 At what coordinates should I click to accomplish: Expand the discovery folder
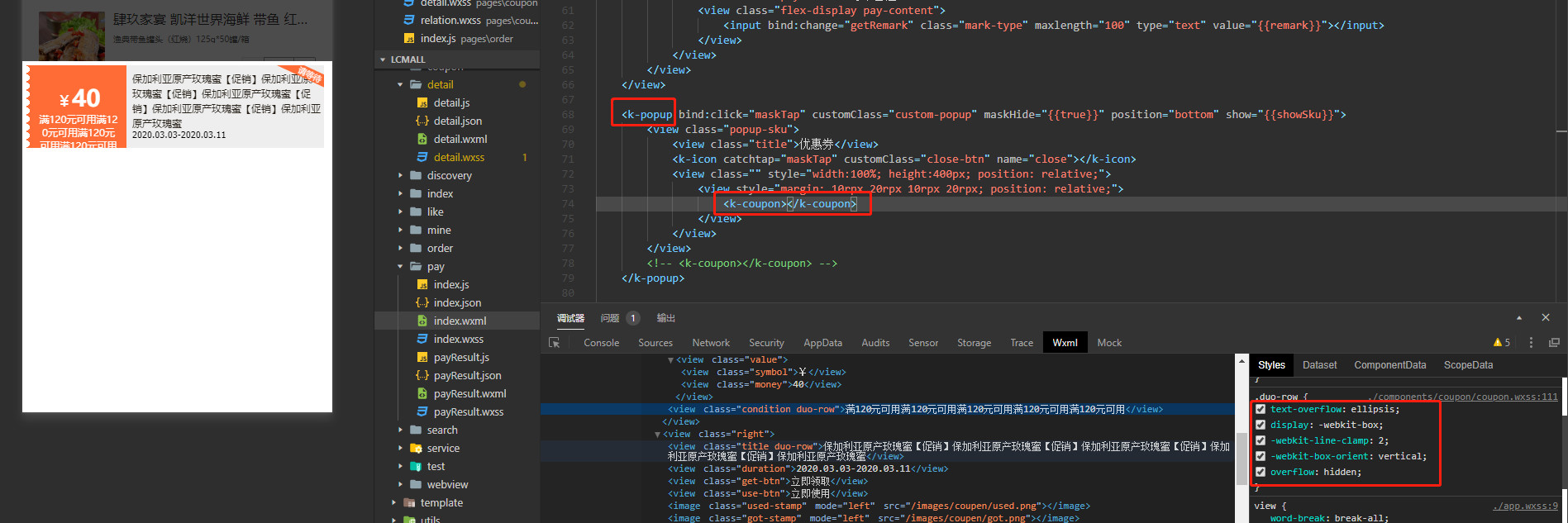pos(401,175)
